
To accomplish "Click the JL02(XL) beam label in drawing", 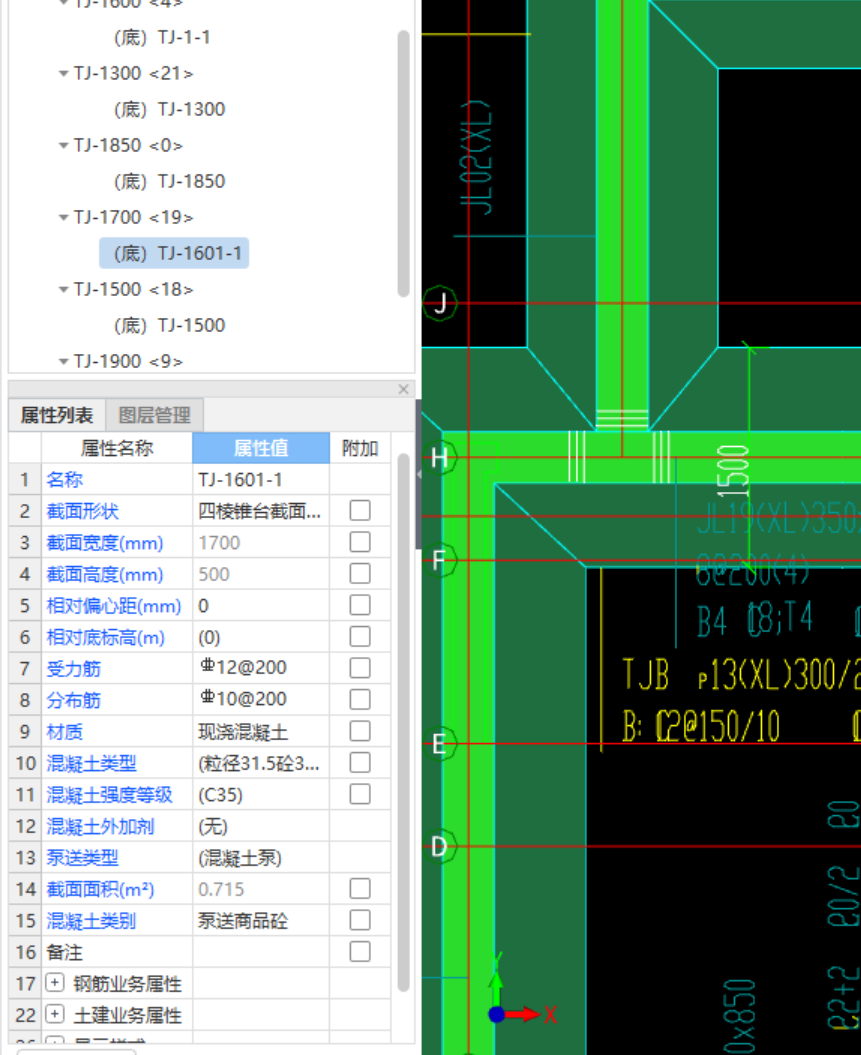I will (x=477, y=157).
